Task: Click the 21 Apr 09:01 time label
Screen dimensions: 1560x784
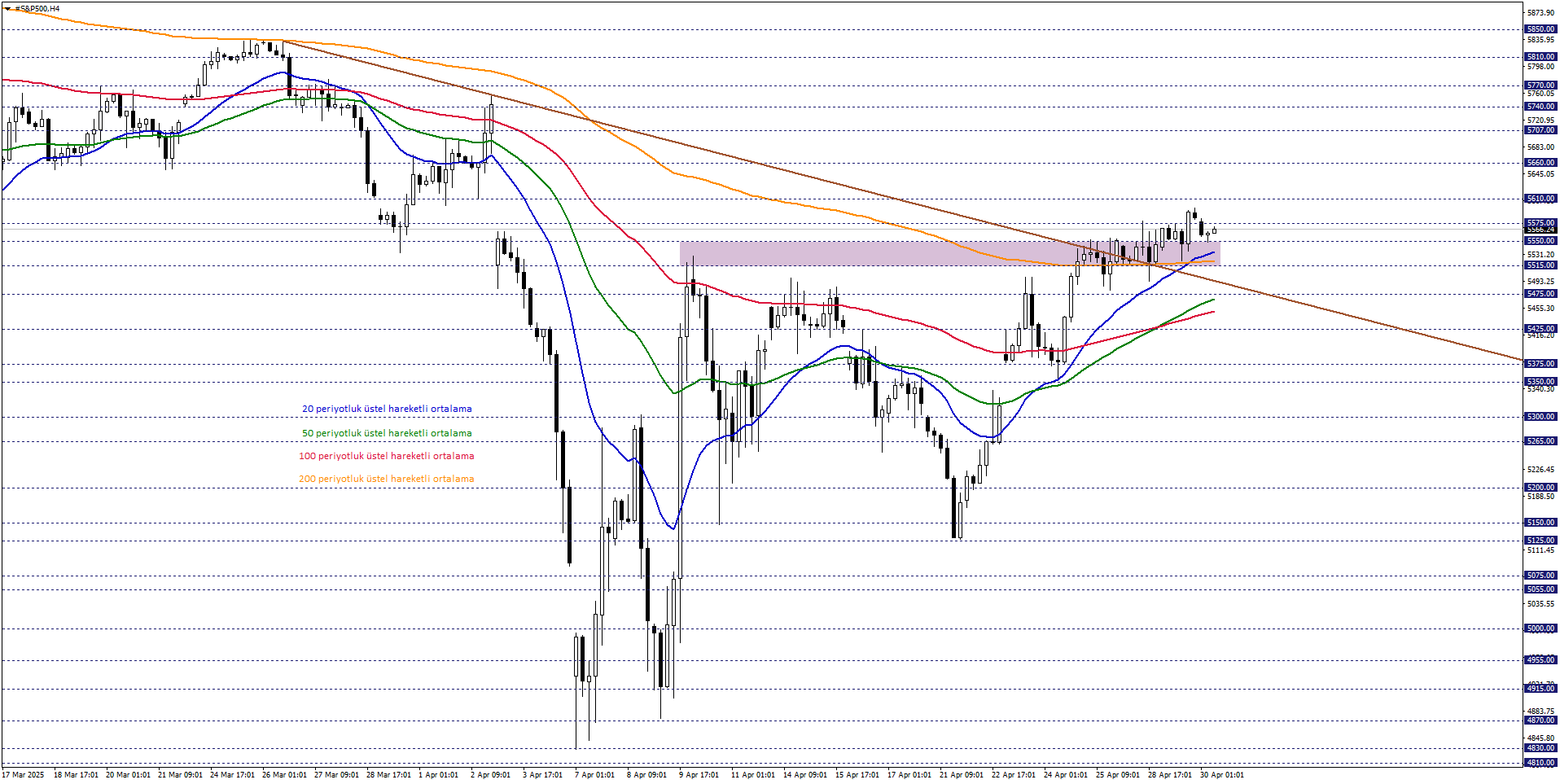Action: pyautogui.click(x=962, y=775)
